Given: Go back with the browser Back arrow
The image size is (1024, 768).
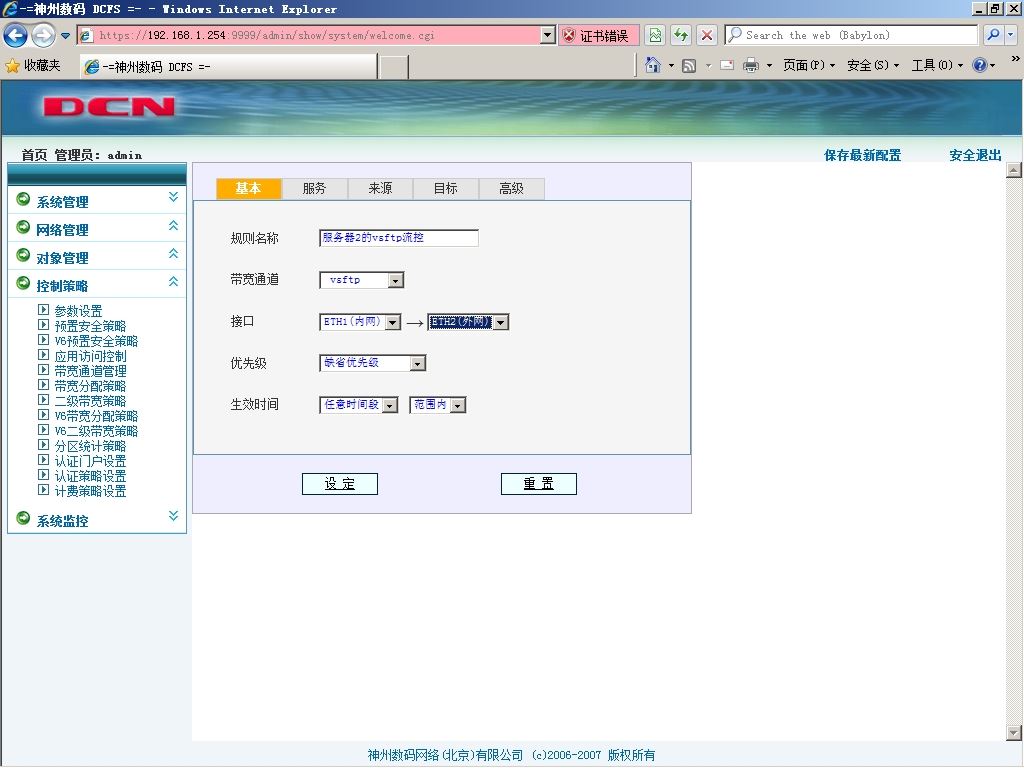Looking at the screenshot, I should point(16,35).
